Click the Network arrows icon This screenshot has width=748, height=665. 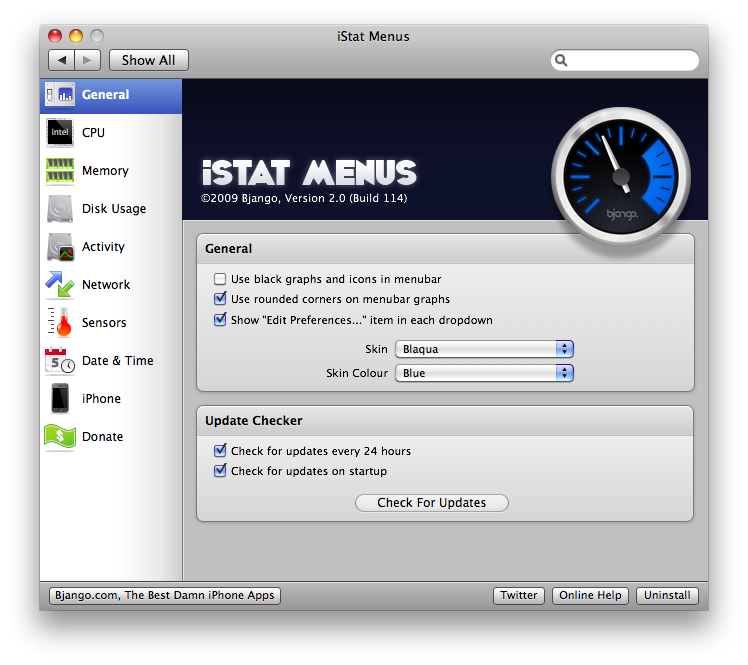(60, 284)
